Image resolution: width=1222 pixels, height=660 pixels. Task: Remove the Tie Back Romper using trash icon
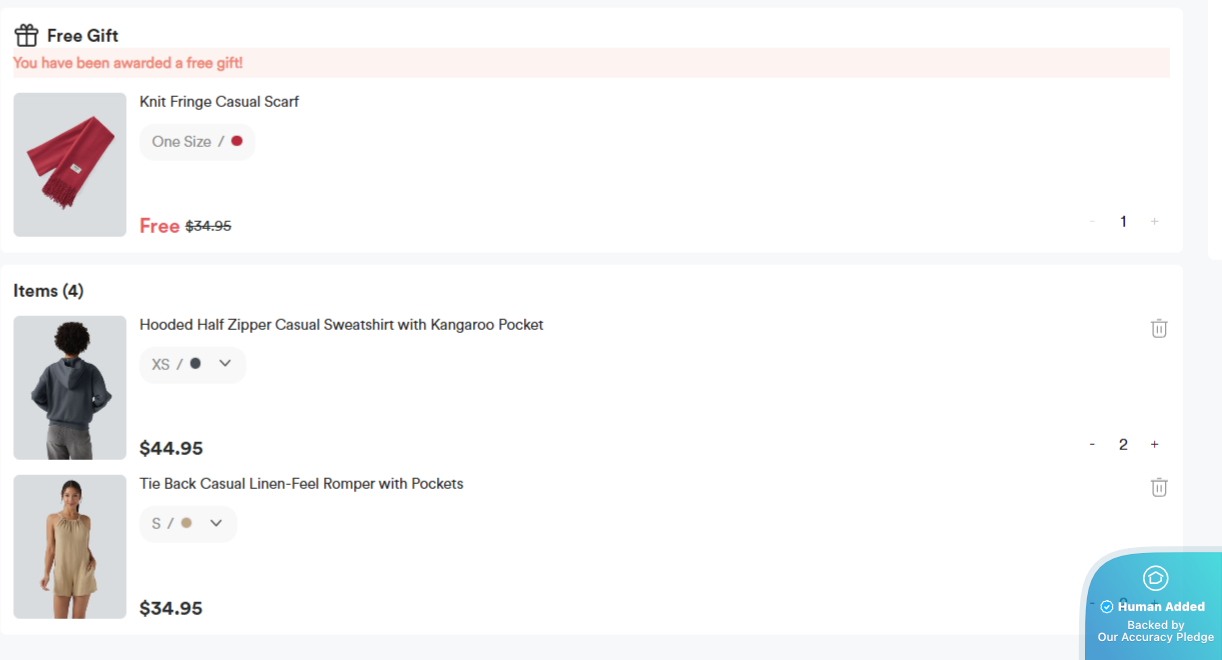(1159, 487)
